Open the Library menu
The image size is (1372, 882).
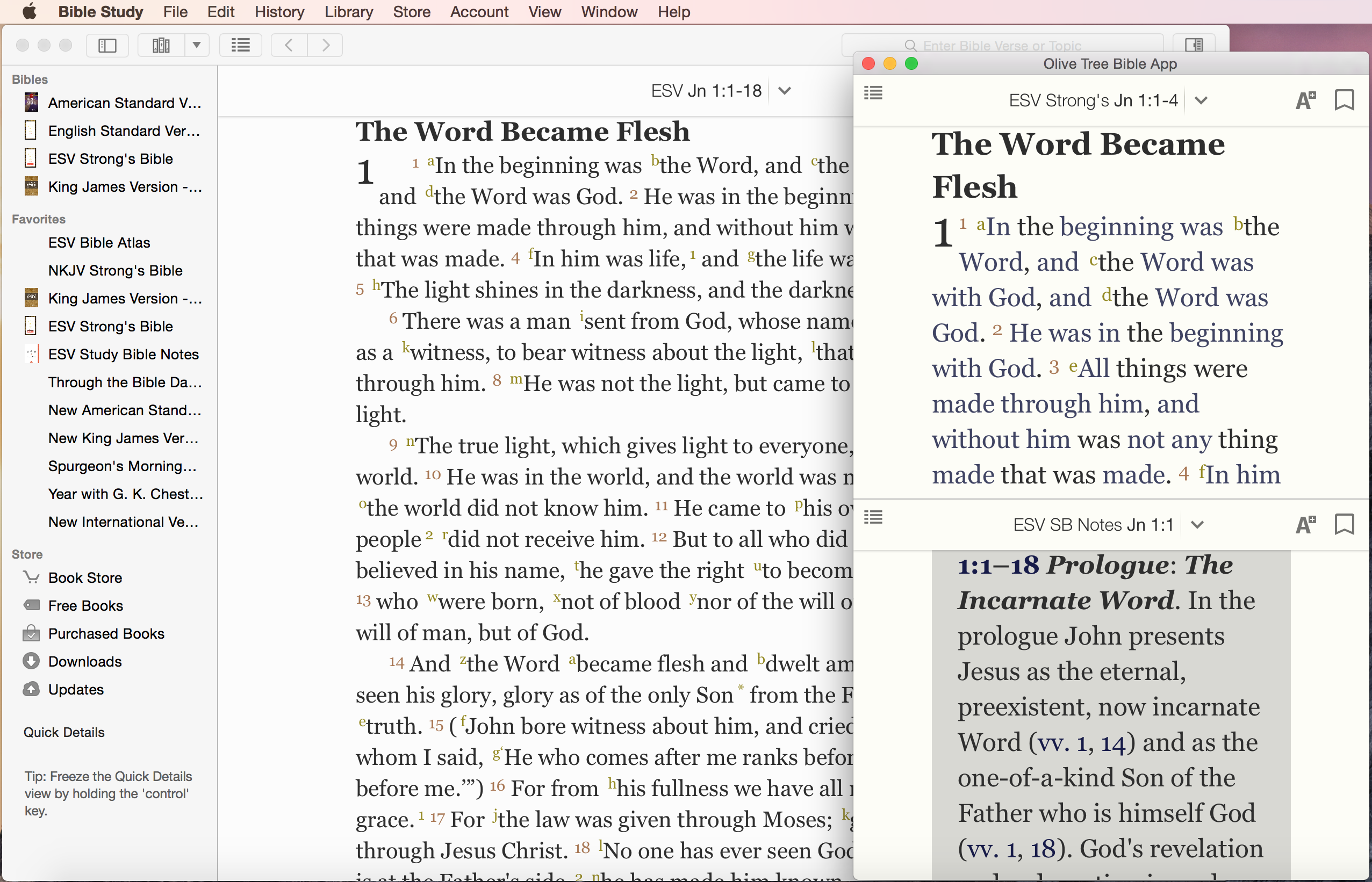pyautogui.click(x=348, y=11)
